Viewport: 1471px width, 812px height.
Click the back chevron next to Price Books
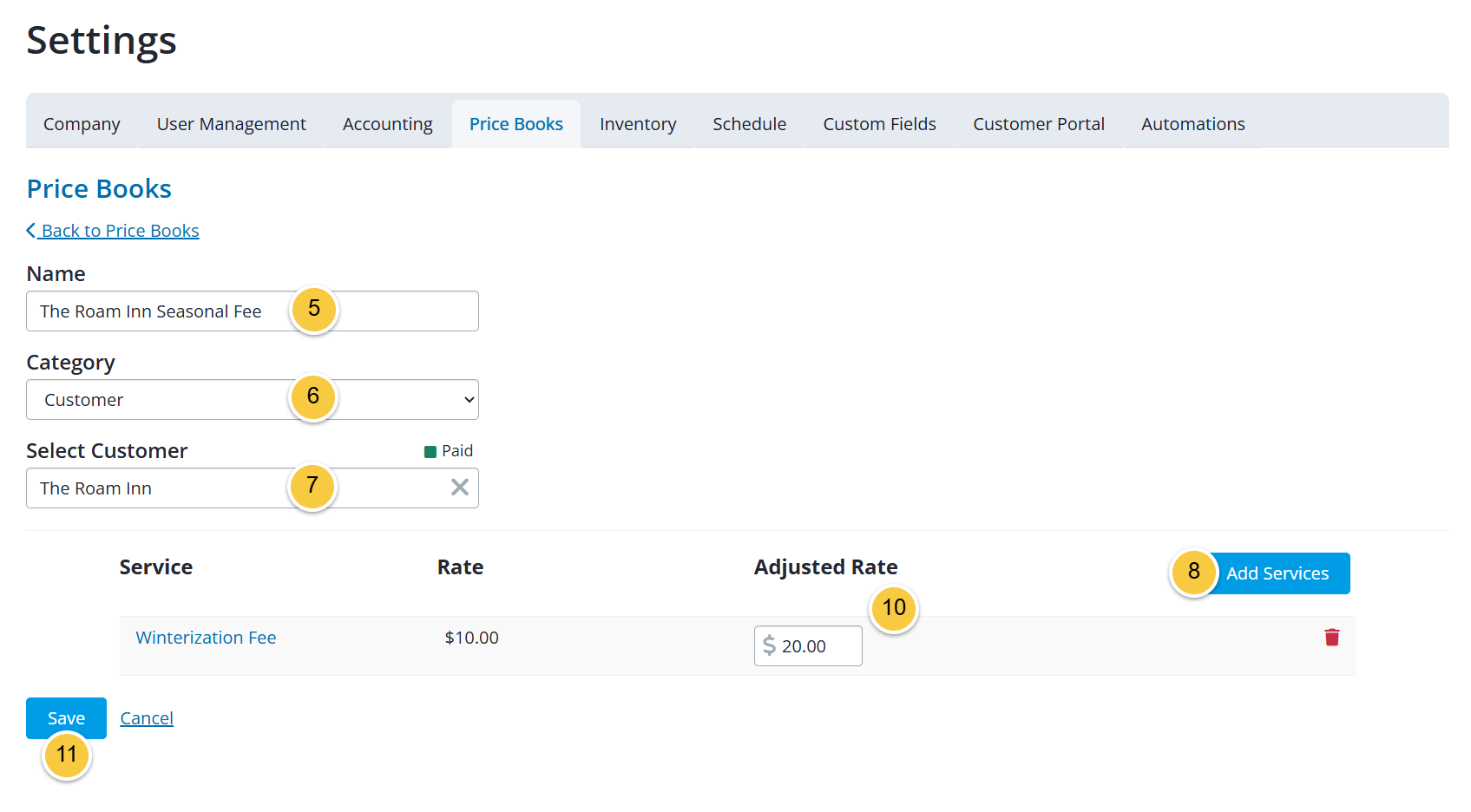[x=31, y=230]
